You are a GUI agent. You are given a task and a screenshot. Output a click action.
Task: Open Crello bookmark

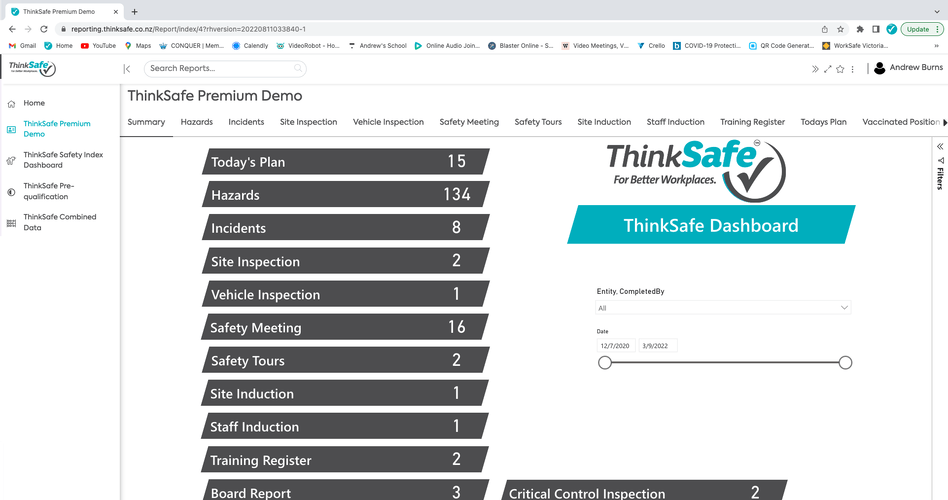pyautogui.click(x=651, y=45)
